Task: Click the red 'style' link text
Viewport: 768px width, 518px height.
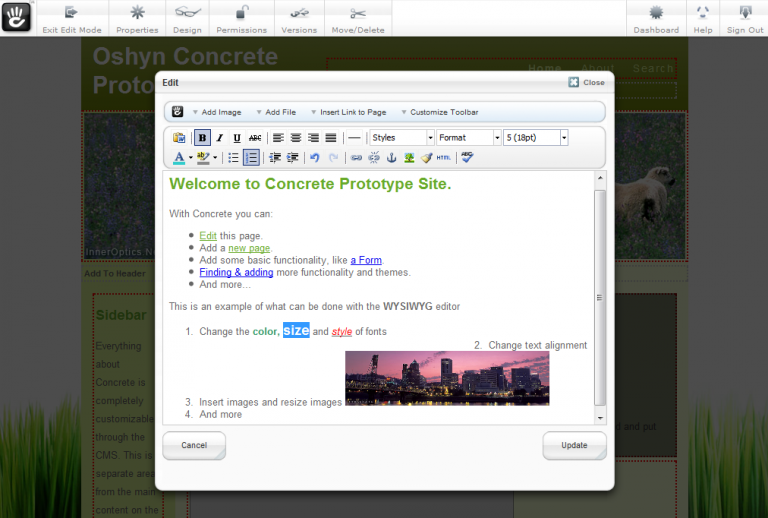Action: click(342, 331)
